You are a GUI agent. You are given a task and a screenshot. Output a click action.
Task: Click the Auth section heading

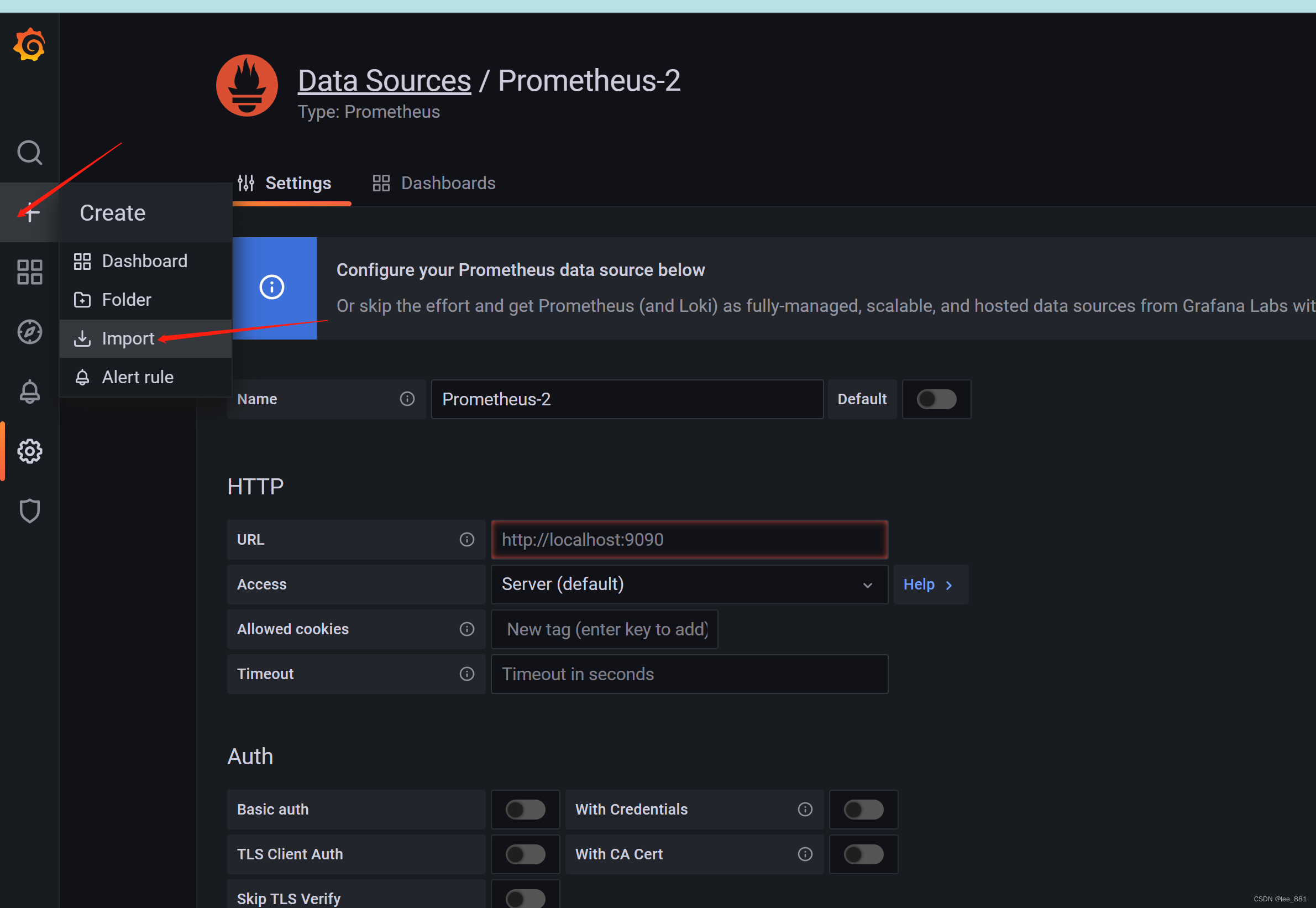pos(250,756)
